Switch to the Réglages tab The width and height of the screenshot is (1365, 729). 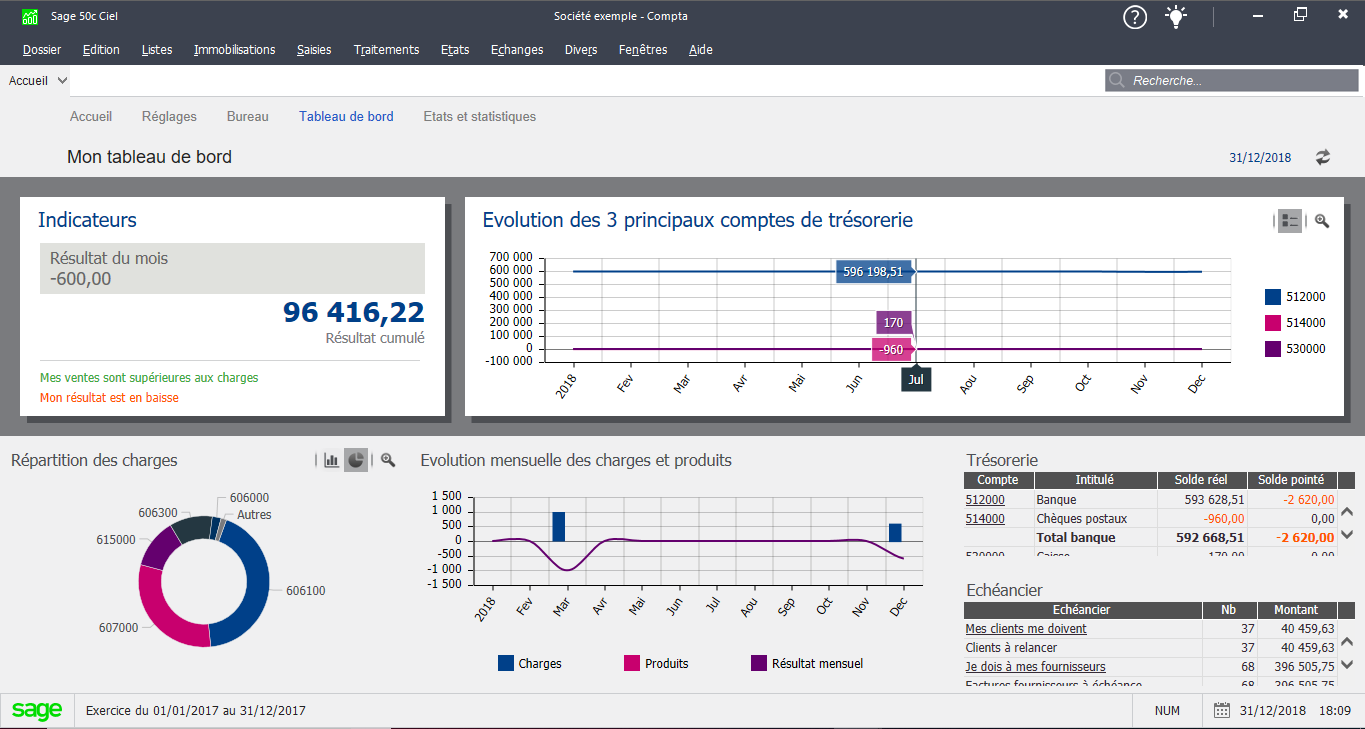click(169, 117)
